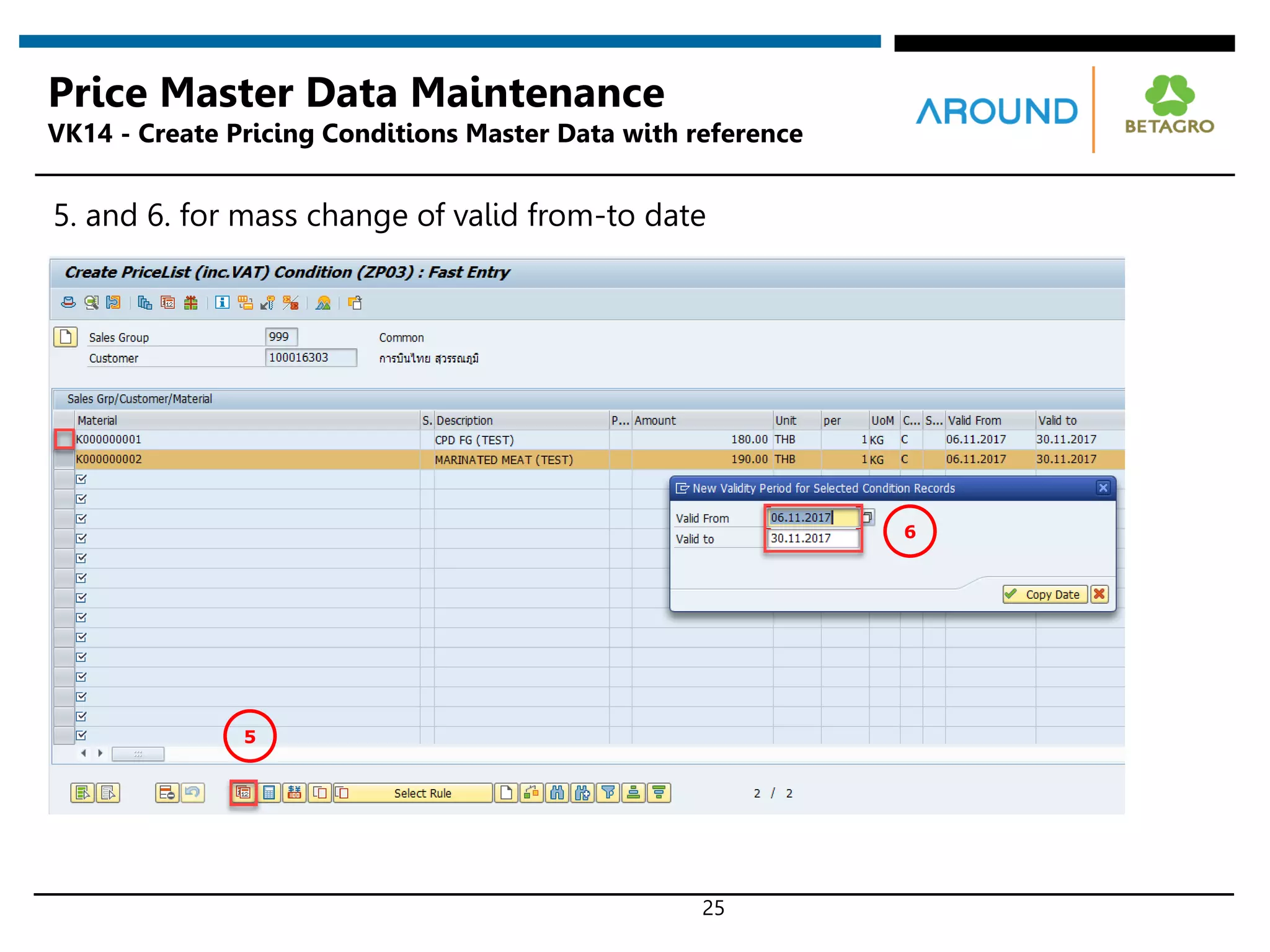Screen dimensions: 1270x952
Task: Select row marker for K000000002
Action: pyautogui.click(x=64, y=459)
